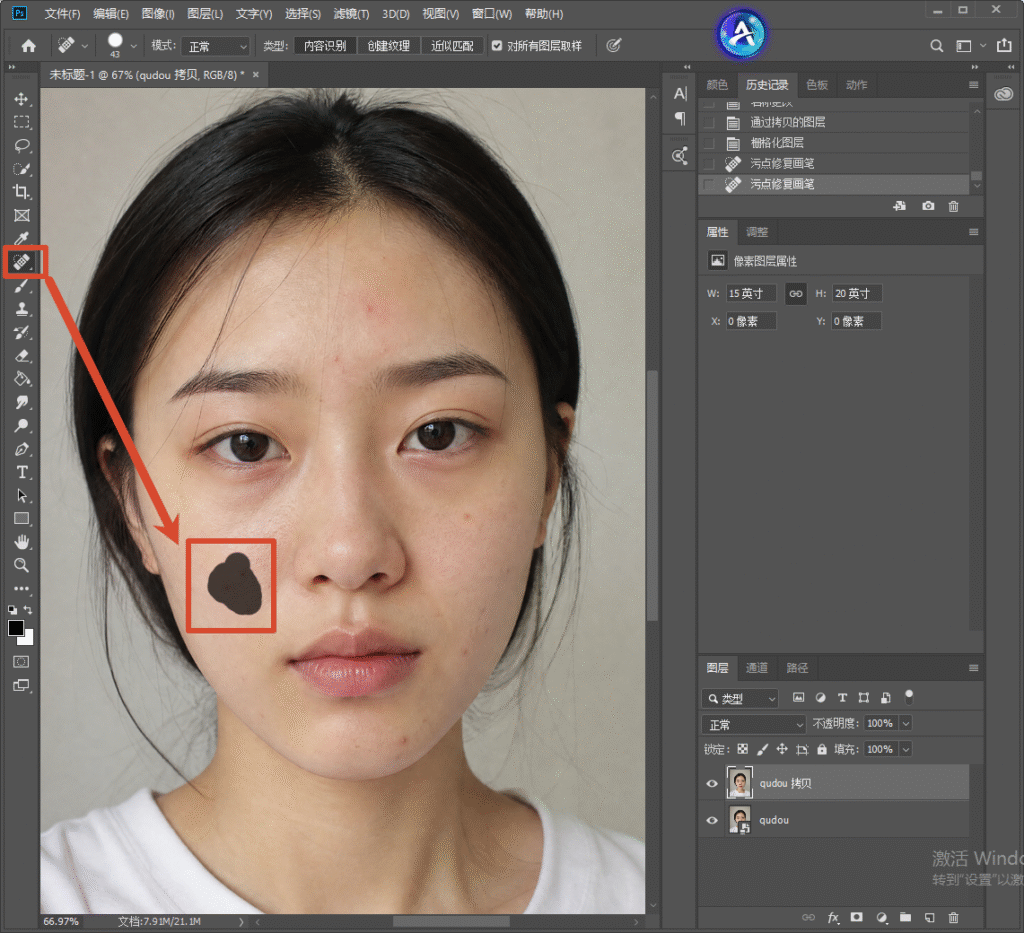Select the Dodge tool
The width and height of the screenshot is (1024, 933).
coord(22,426)
